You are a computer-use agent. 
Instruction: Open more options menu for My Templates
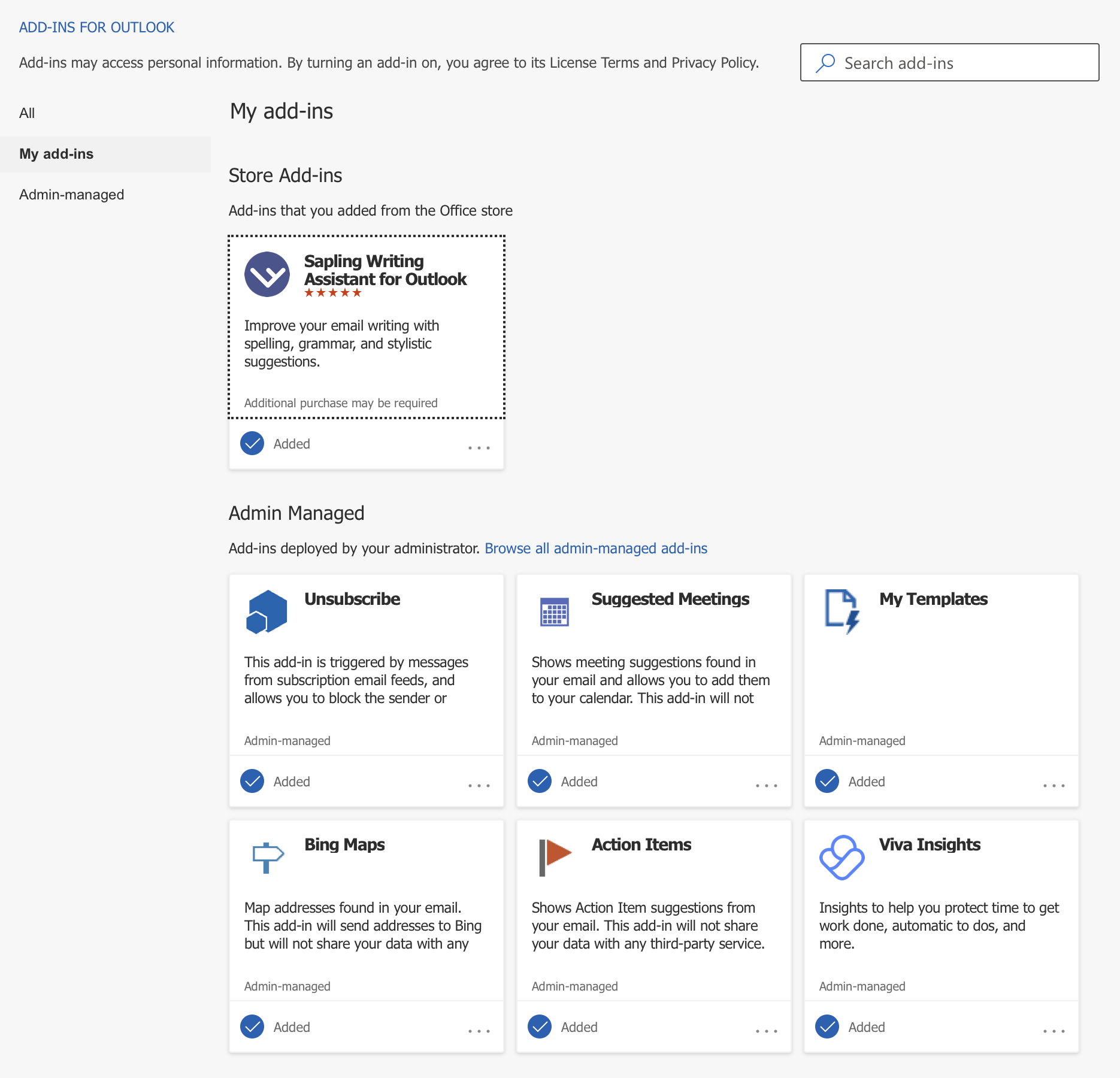pyautogui.click(x=1054, y=785)
